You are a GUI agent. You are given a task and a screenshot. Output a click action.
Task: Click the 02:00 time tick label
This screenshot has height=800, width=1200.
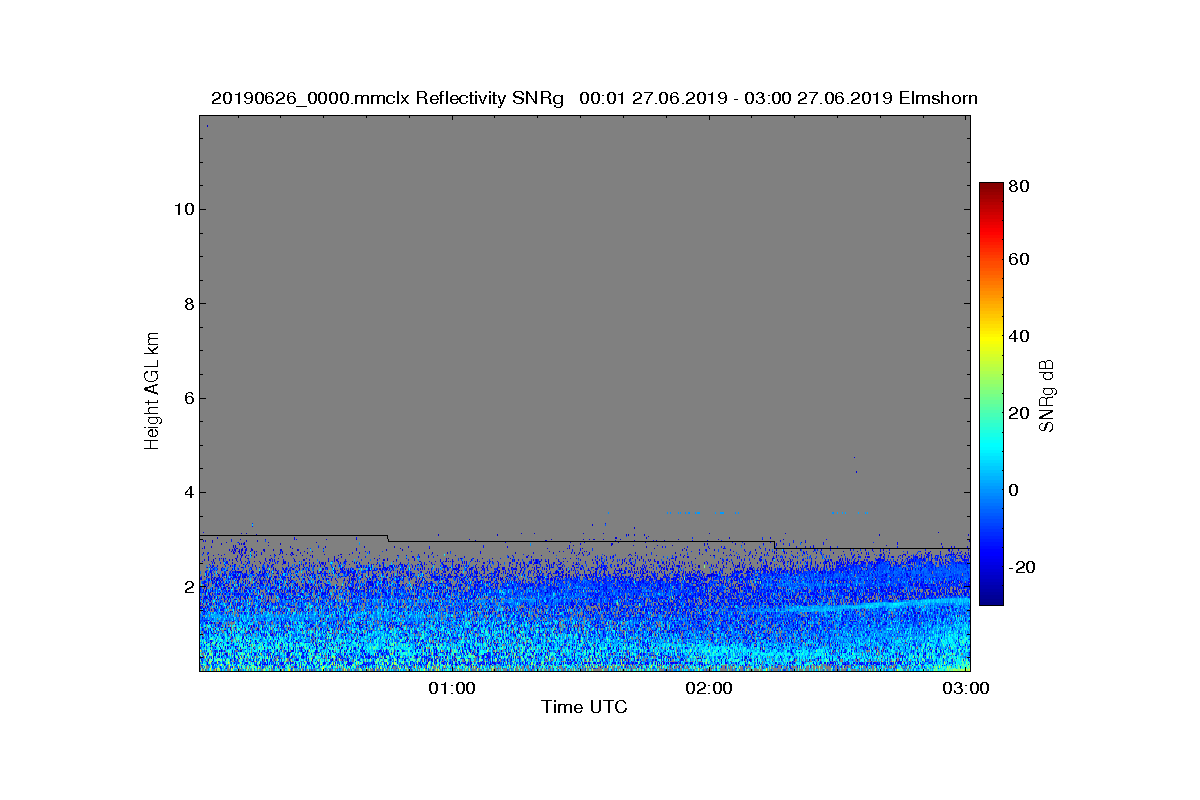(709, 688)
